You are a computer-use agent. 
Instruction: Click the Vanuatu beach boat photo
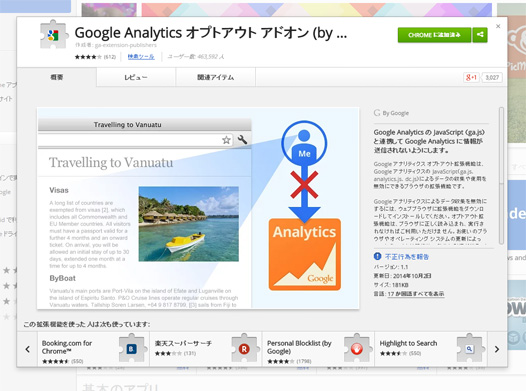click(x=189, y=224)
